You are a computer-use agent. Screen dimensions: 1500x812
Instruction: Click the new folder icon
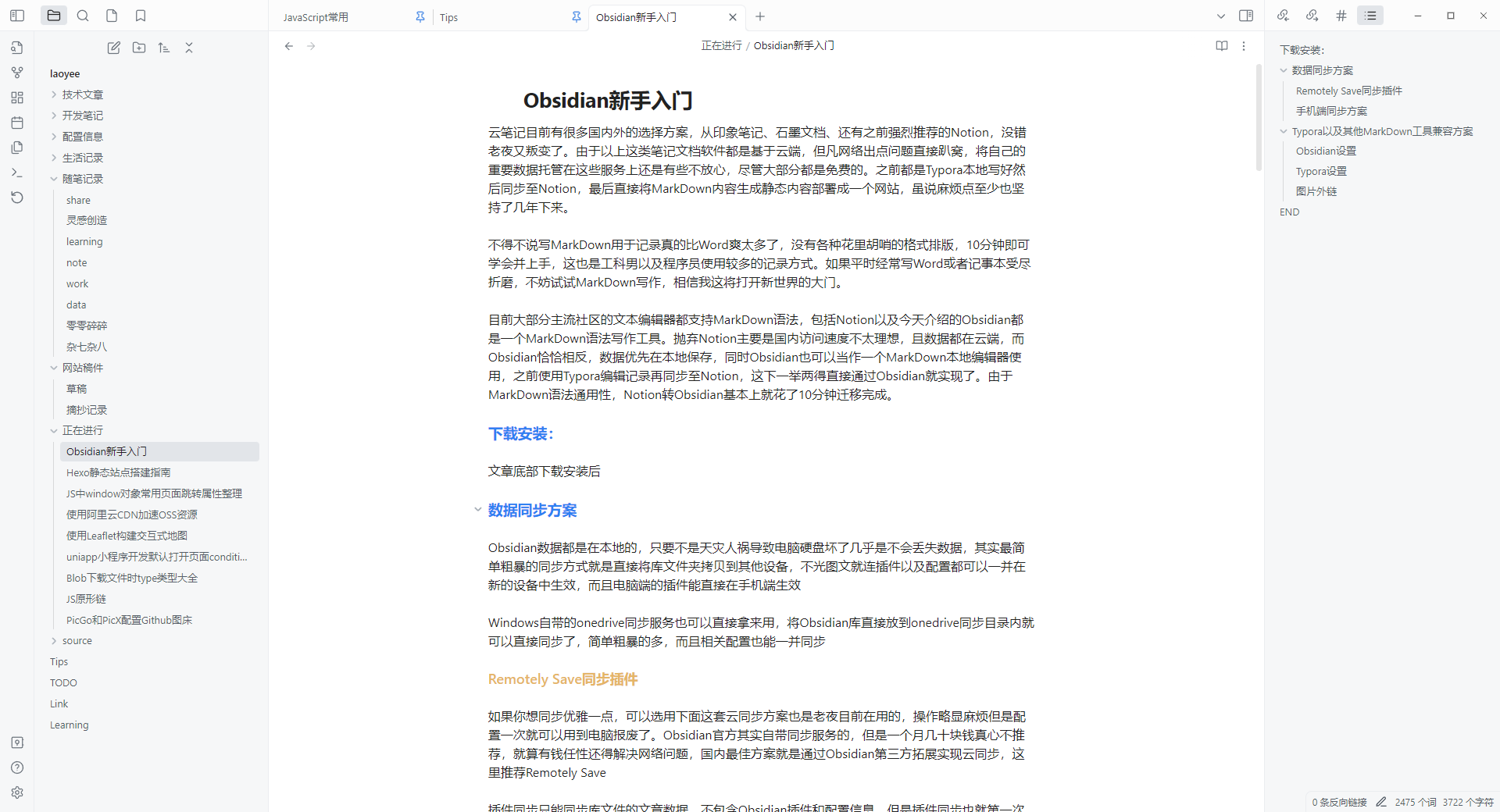pyautogui.click(x=139, y=48)
